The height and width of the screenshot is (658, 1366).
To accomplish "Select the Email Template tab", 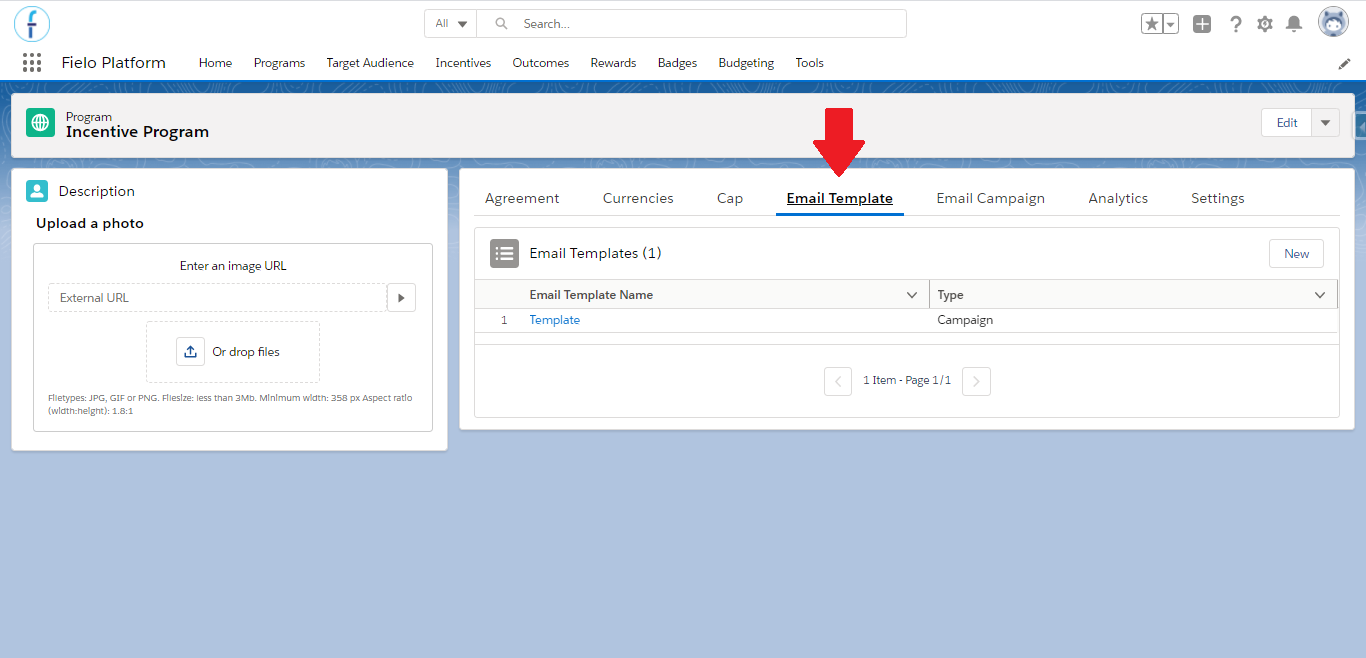I will [x=840, y=198].
